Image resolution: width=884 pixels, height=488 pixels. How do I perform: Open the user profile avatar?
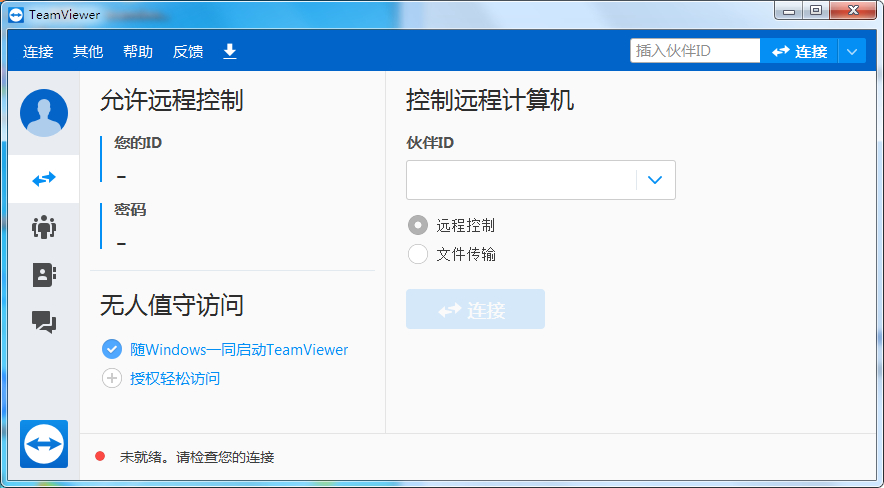pyautogui.click(x=44, y=113)
